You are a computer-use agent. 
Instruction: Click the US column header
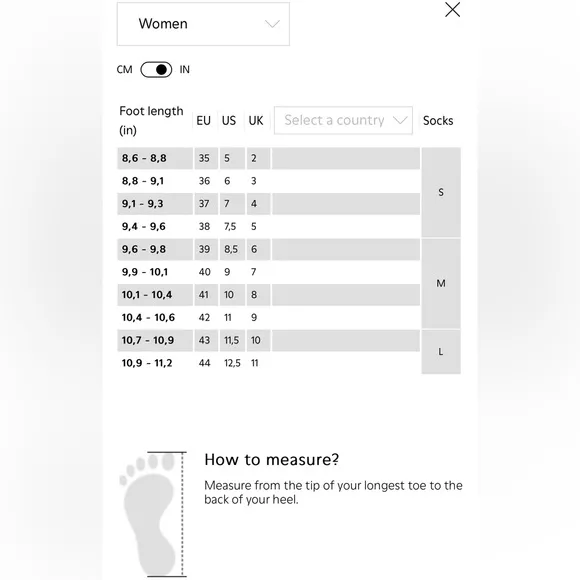coord(229,121)
